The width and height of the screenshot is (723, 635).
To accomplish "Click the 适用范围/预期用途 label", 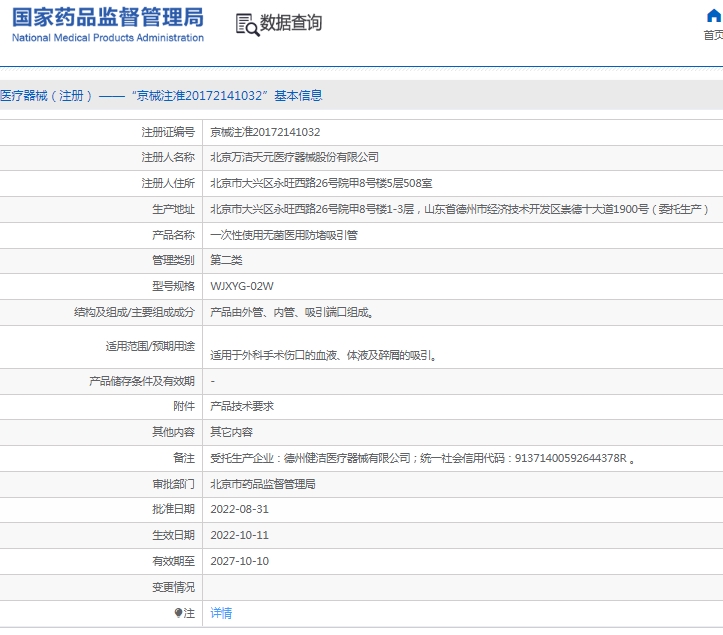I will click(x=150, y=346).
